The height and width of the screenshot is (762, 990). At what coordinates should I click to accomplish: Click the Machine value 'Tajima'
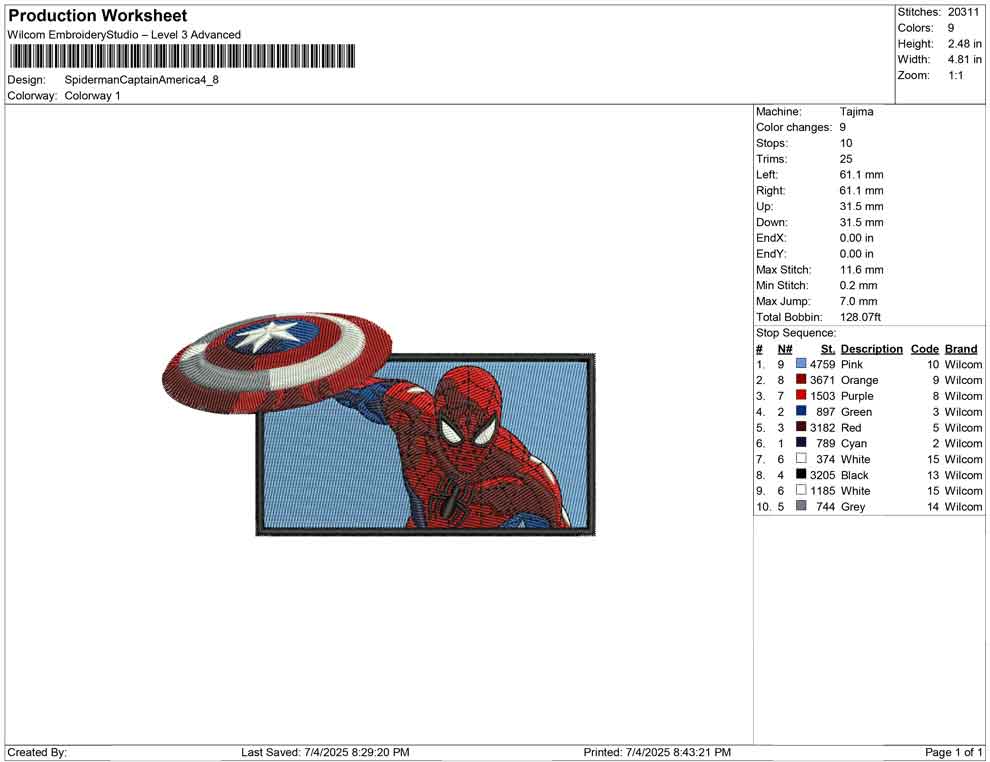(856, 111)
